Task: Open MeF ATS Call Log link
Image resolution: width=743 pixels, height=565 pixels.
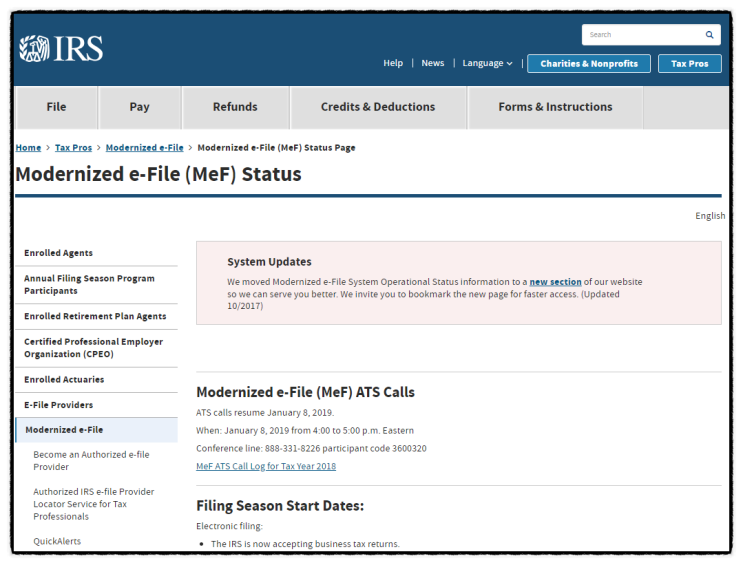Action: (x=266, y=466)
